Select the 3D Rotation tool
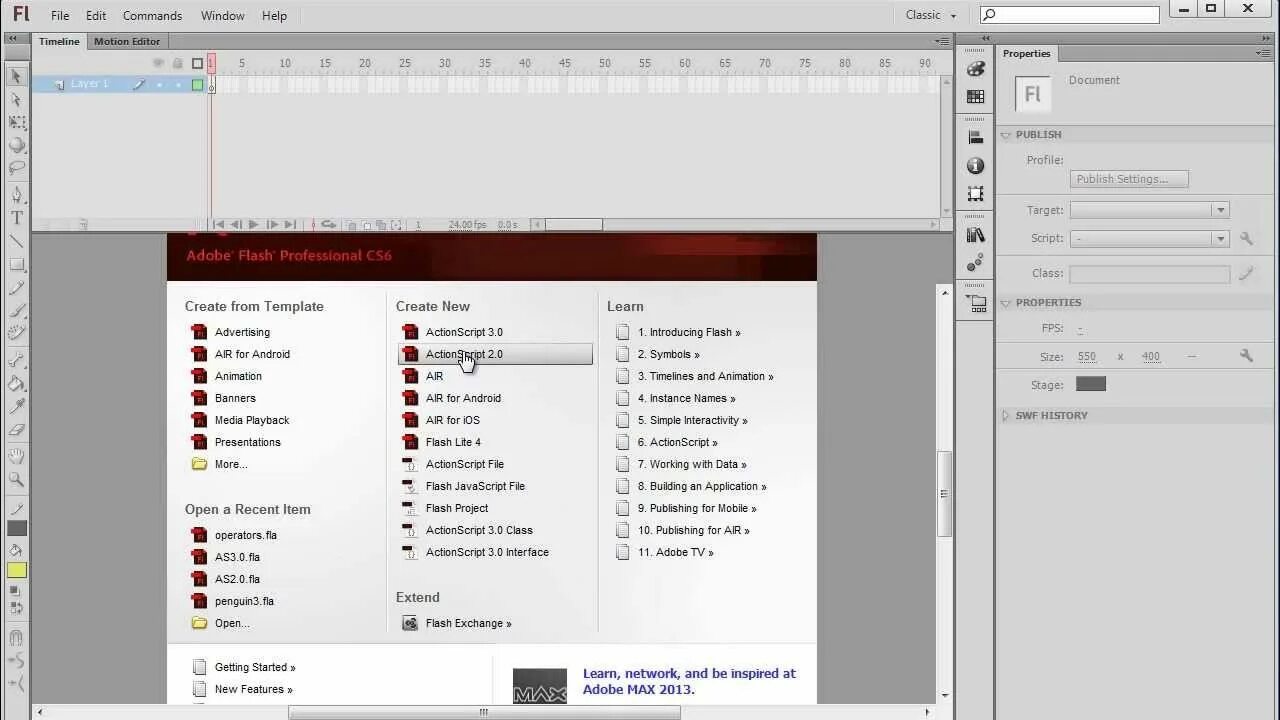1280x720 pixels. pos(16,146)
